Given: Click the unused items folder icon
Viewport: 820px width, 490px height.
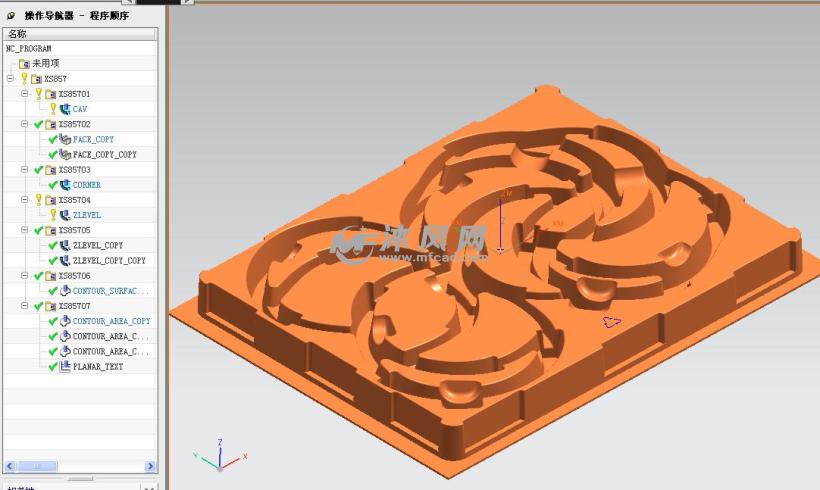Looking at the screenshot, I should tap(24, 64).
